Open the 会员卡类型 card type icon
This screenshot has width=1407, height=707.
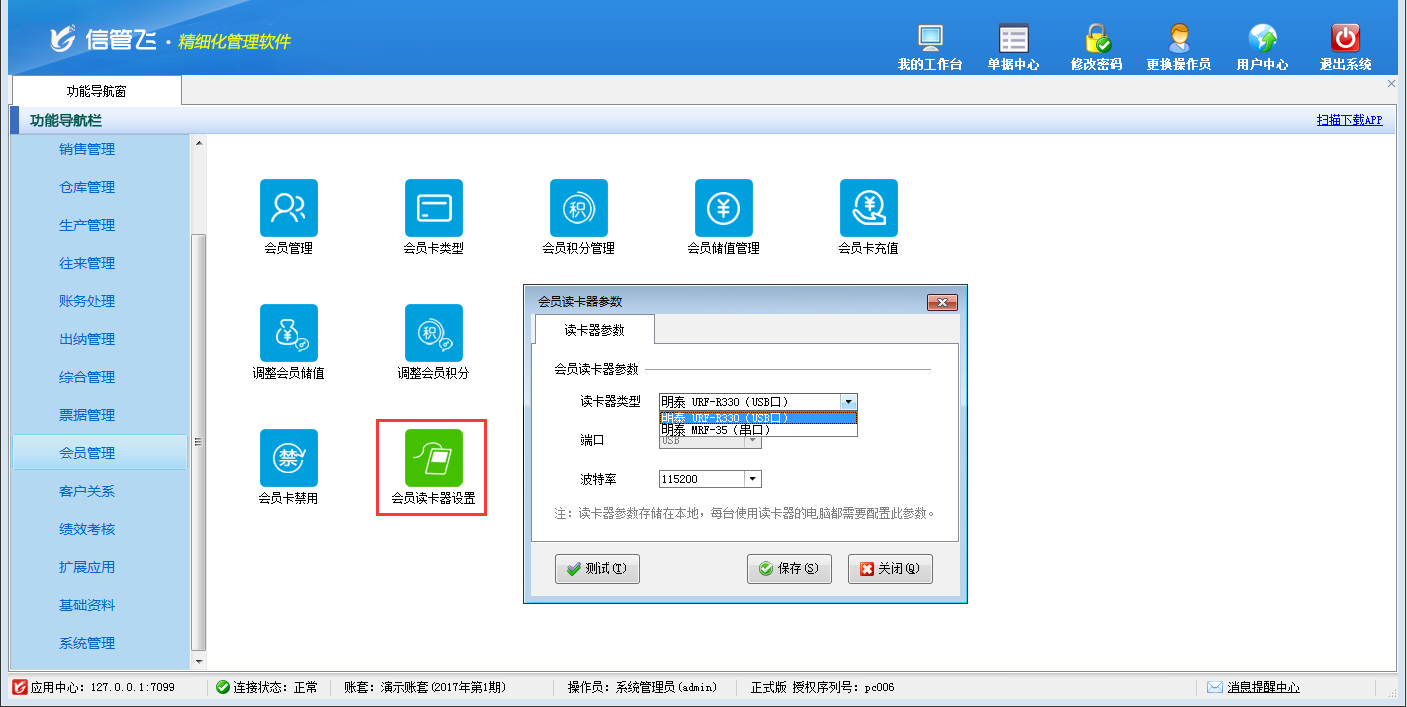point(433,208)
